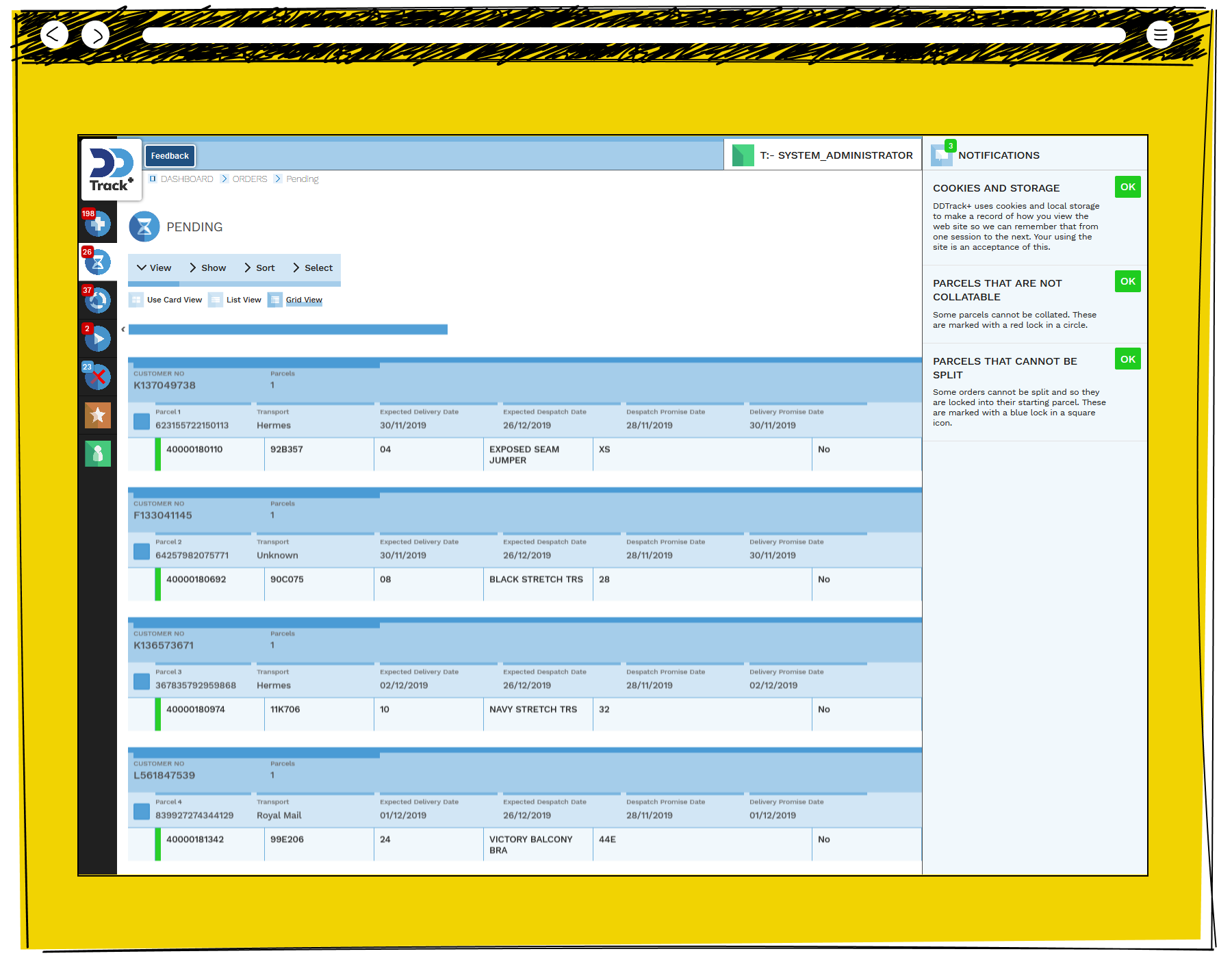Image resolution: width=1232 pixels, height=958 pixels.
Task: Collapse the View options section
Action: click(154, 268)
